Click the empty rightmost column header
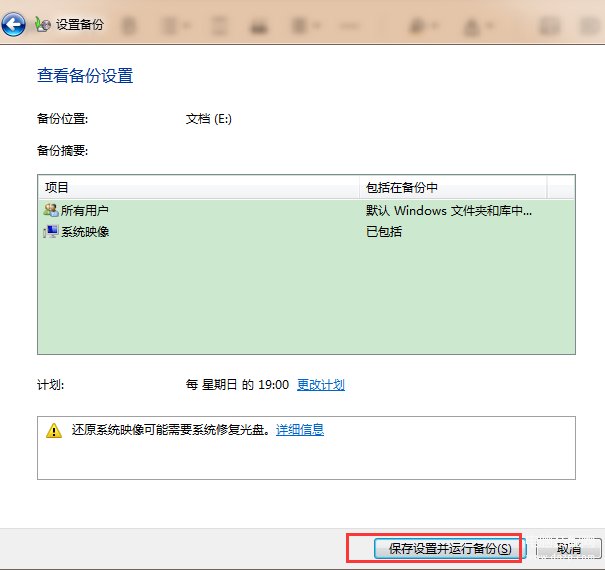 coord(561,188)
